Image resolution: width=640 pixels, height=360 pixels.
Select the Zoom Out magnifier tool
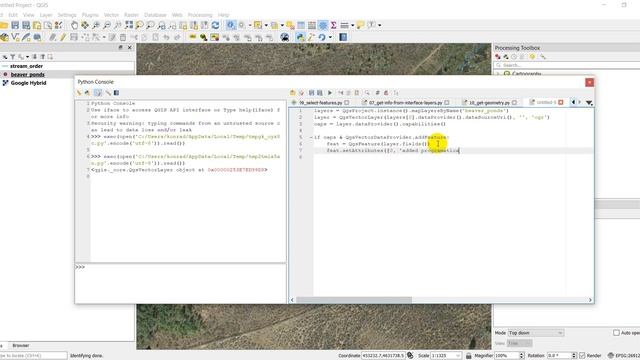click(107, 25)
